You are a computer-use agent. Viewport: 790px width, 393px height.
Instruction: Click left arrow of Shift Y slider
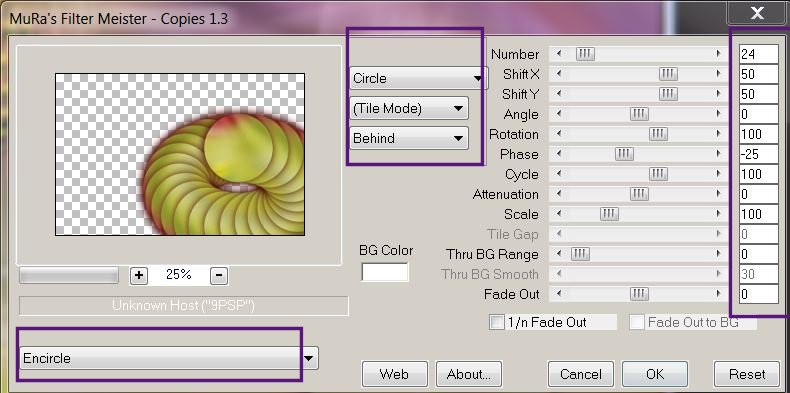point(559,94)
